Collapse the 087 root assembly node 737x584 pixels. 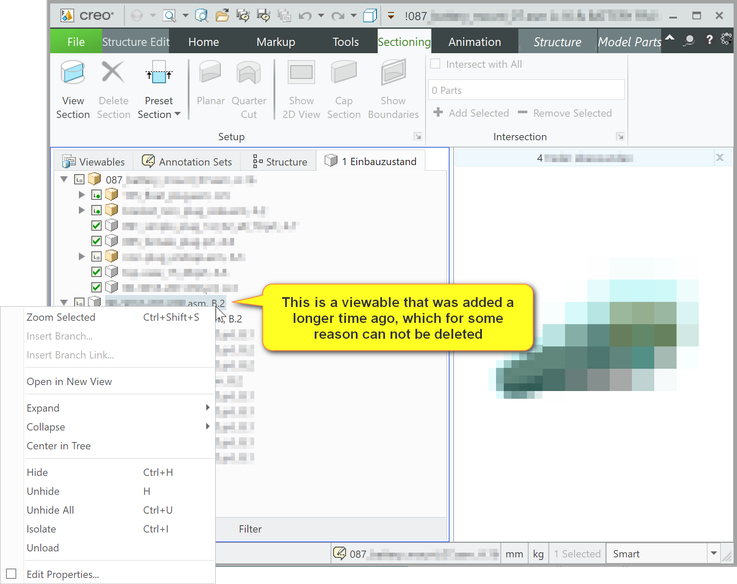pos(64,179)
